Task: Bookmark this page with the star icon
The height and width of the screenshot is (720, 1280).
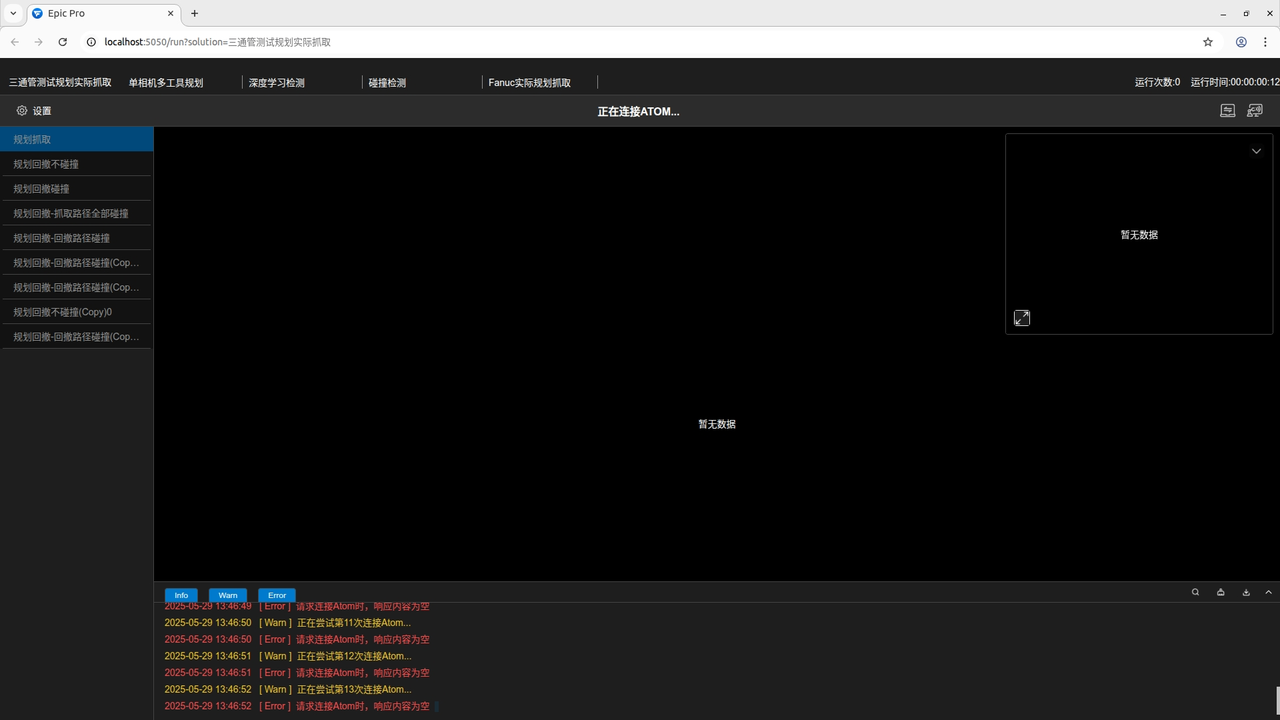Action: point(1208,42)
